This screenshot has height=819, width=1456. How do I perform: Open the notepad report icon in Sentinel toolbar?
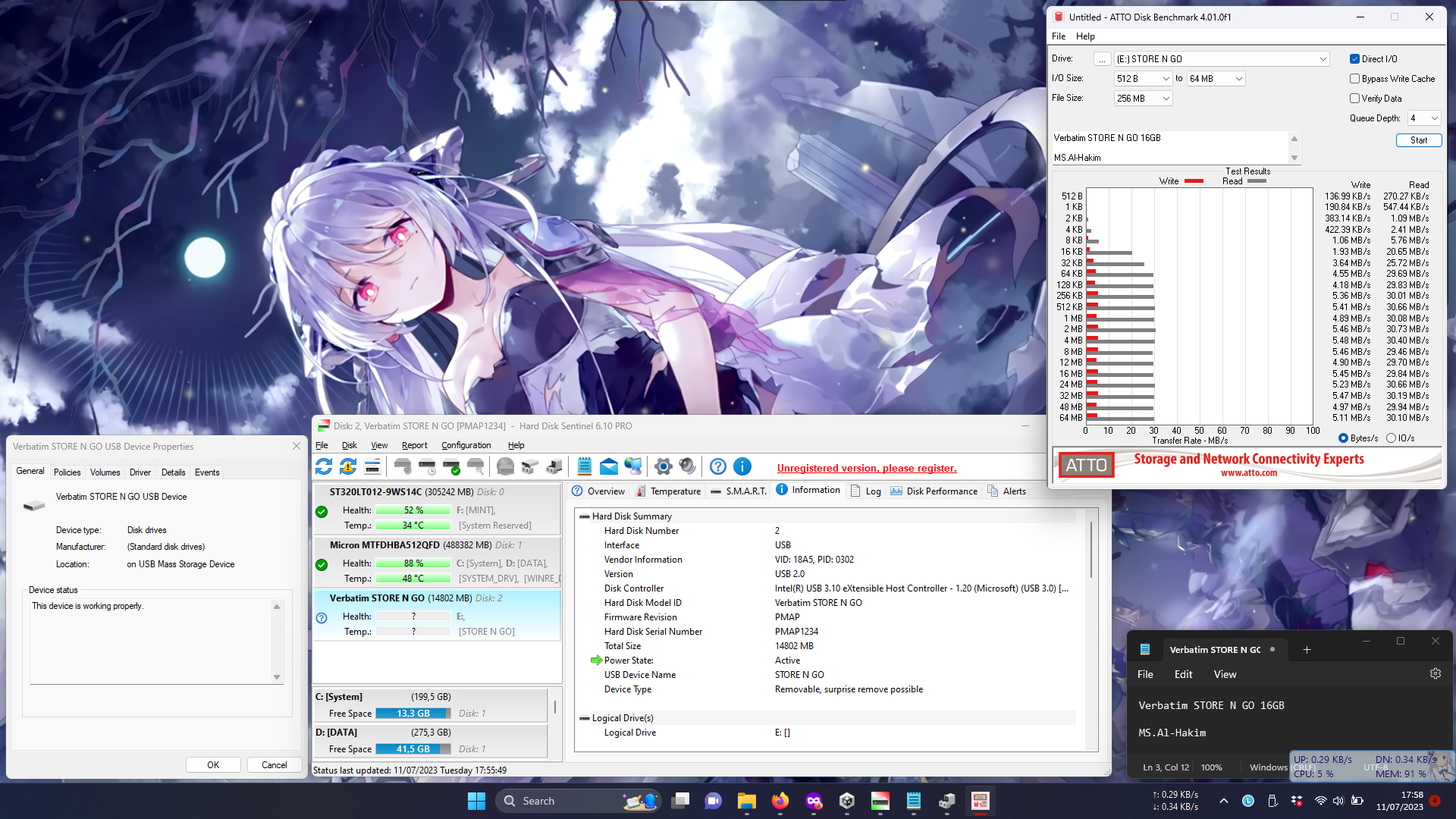(585, 466)
